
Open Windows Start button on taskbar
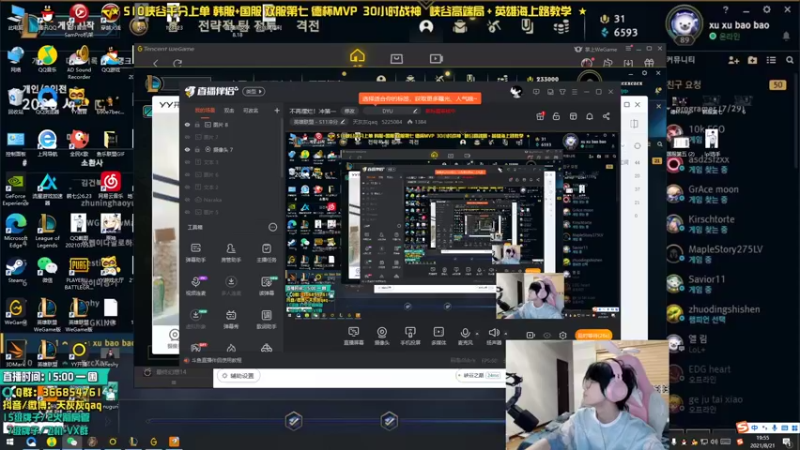tap(10, 441)
